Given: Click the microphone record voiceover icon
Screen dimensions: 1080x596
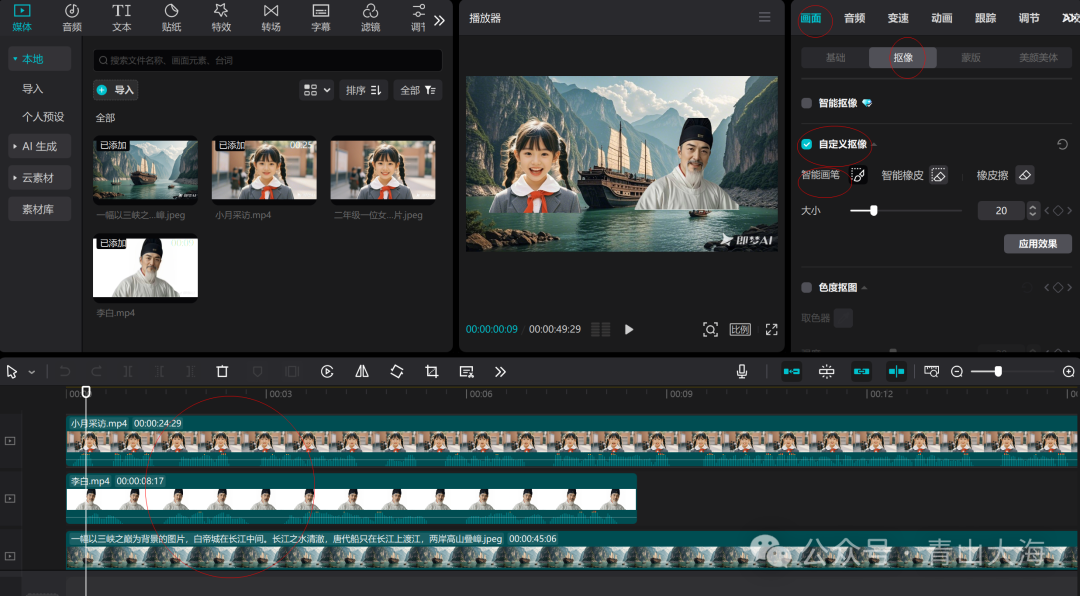Looking at the screenshot, I should [x=742, y=371].
